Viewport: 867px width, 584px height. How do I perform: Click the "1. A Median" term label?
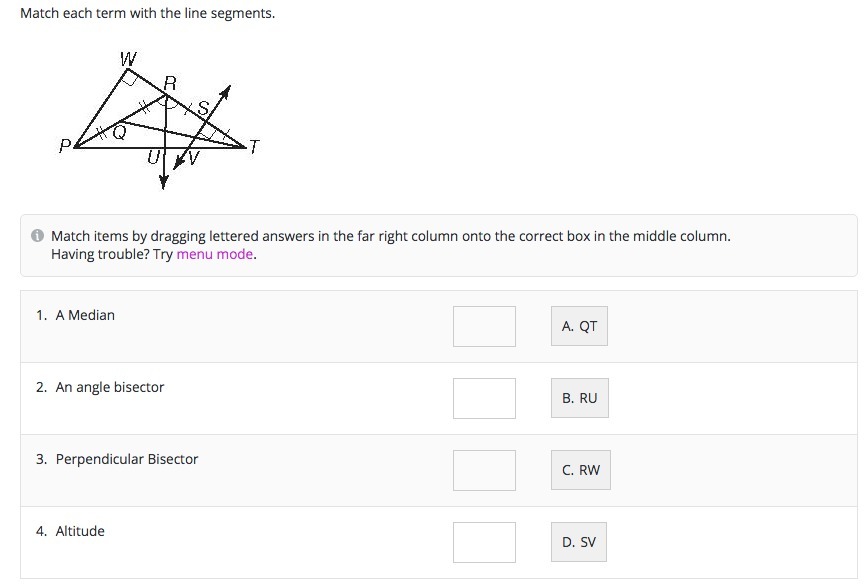pos(76,315)
